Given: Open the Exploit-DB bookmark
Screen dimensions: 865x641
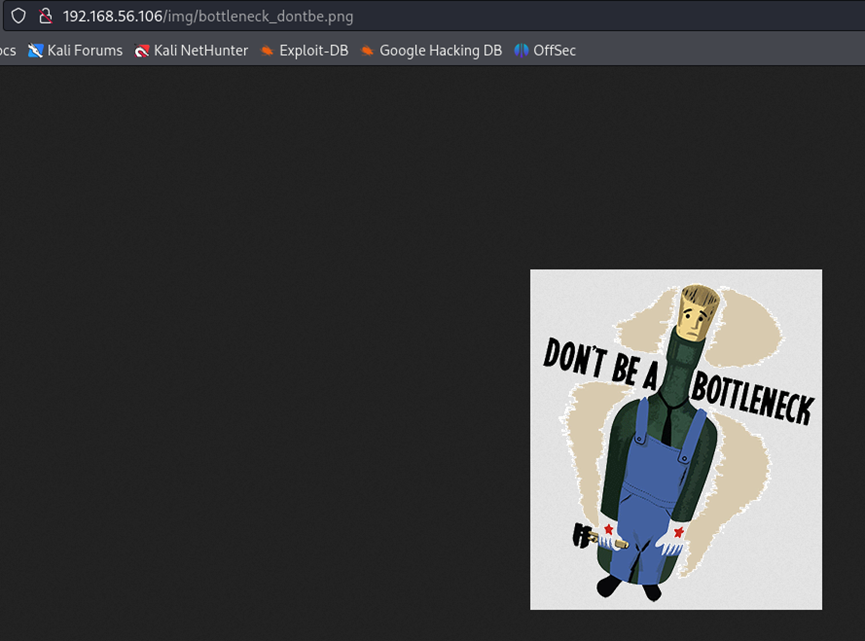Looking at the screenshot, I should pos(304,51).
